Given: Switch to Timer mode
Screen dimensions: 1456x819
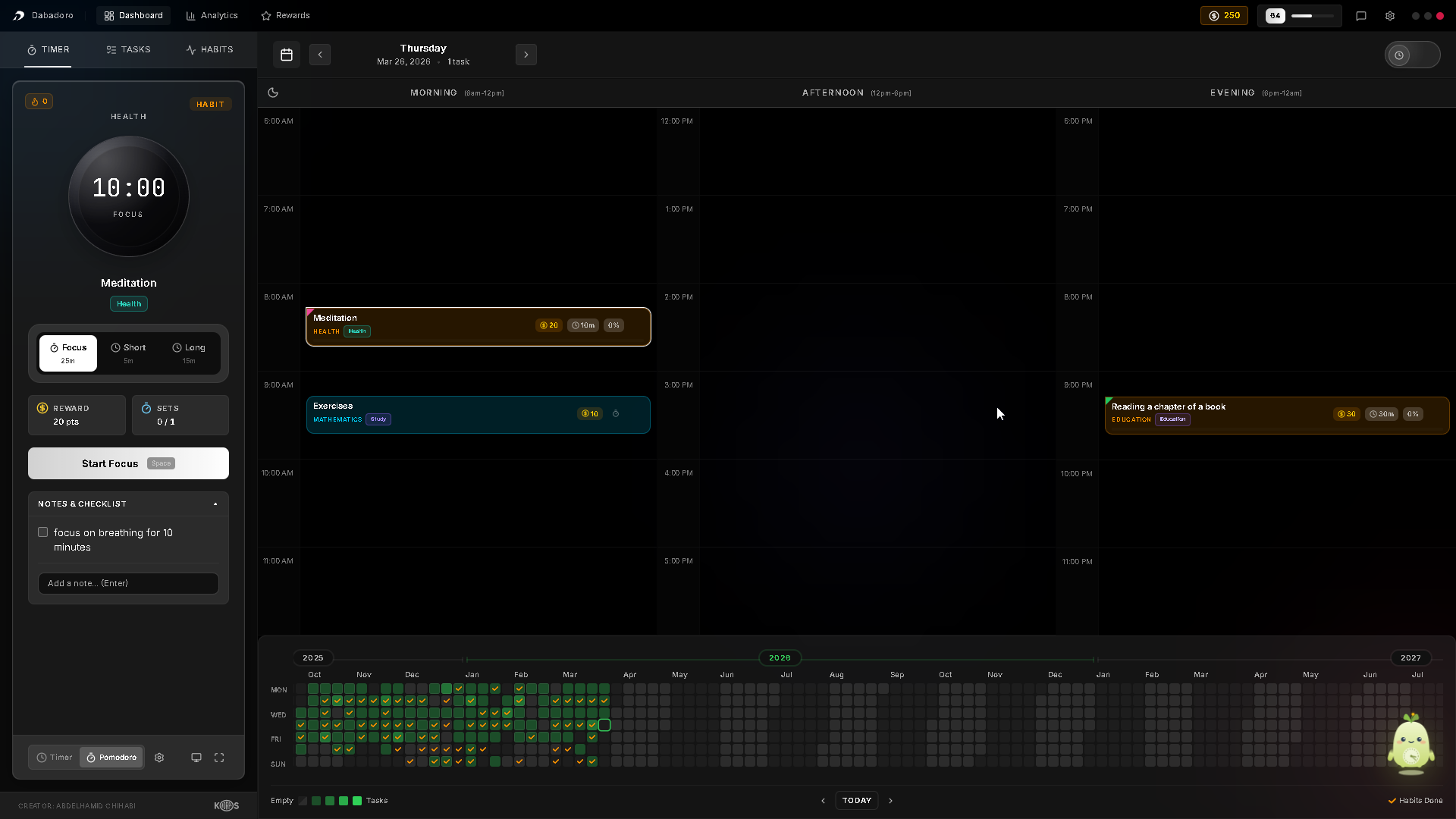Looking at the screenshot, I should pos(55,758).
